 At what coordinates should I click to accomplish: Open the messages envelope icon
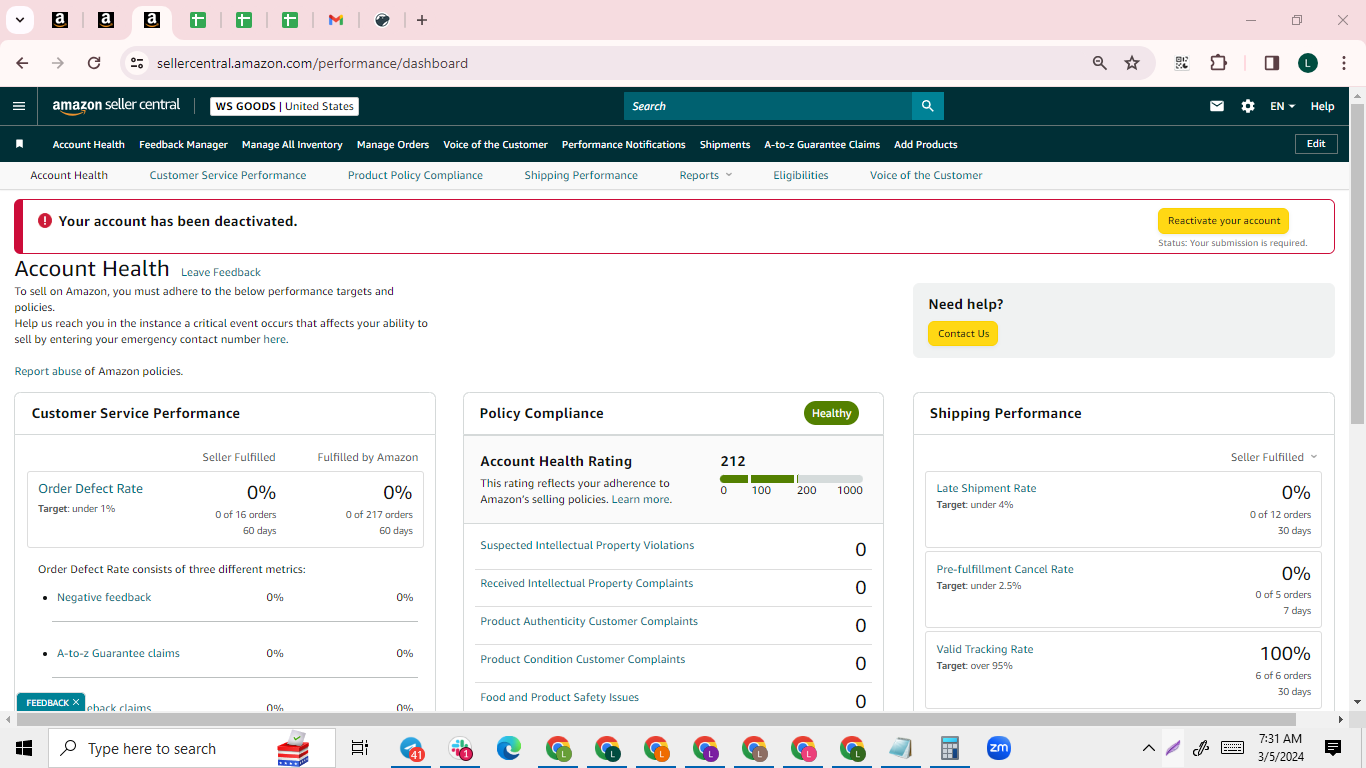(x=1217, y=106)
